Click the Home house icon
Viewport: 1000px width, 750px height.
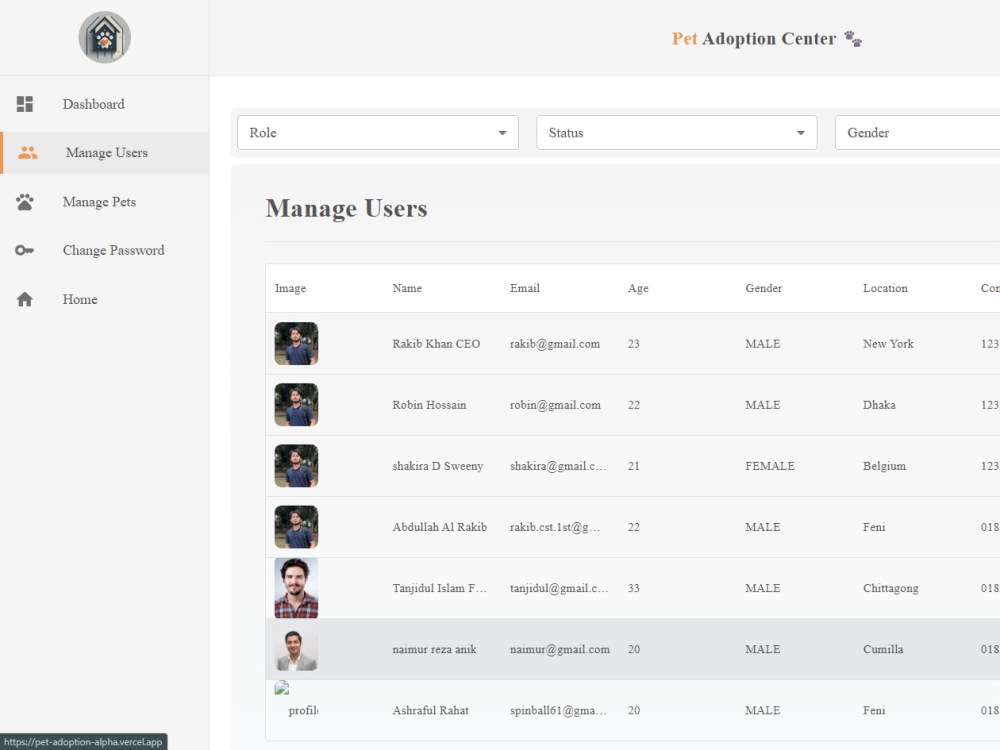(x=25, y=299)
